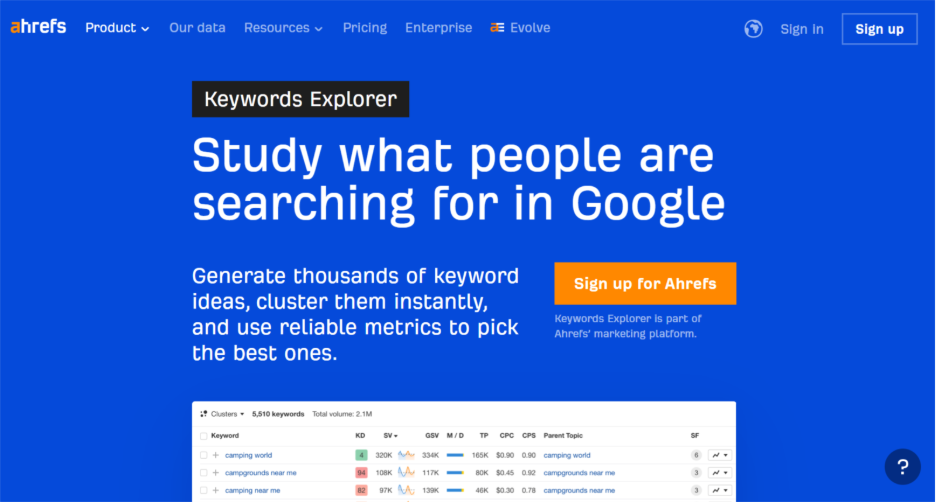Sort table by the SV column header
Viewport: 936px width, 502px height.
coord(390,436)
